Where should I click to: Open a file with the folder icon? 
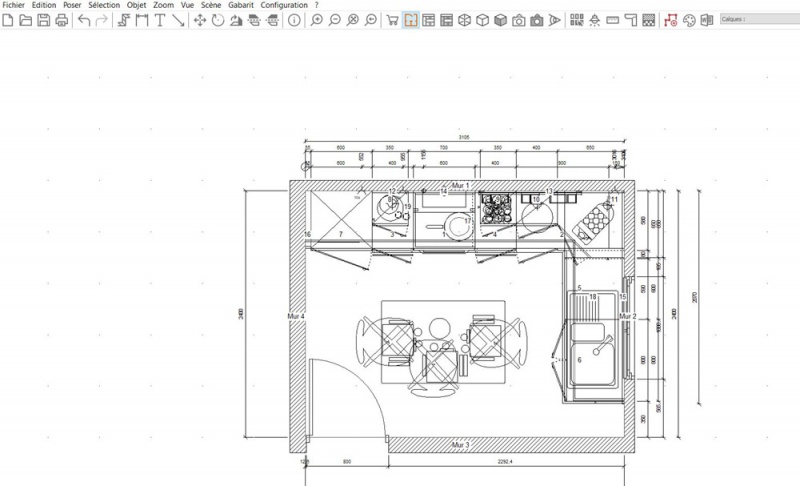[x=26, y=20]
